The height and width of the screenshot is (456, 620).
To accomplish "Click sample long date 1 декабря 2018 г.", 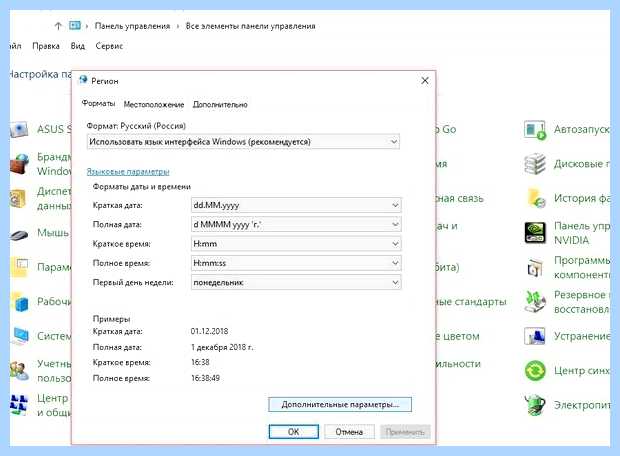I will click(x=223, y=347).
